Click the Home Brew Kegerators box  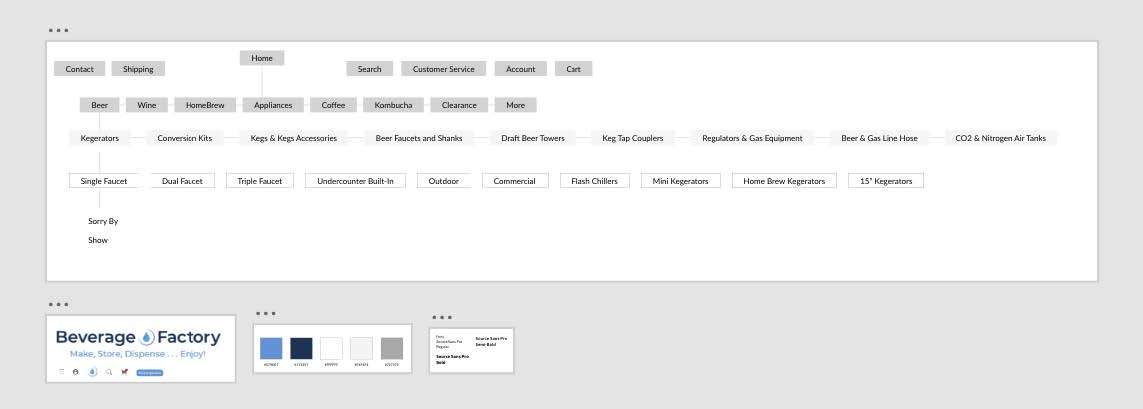(x=784, y=181)
